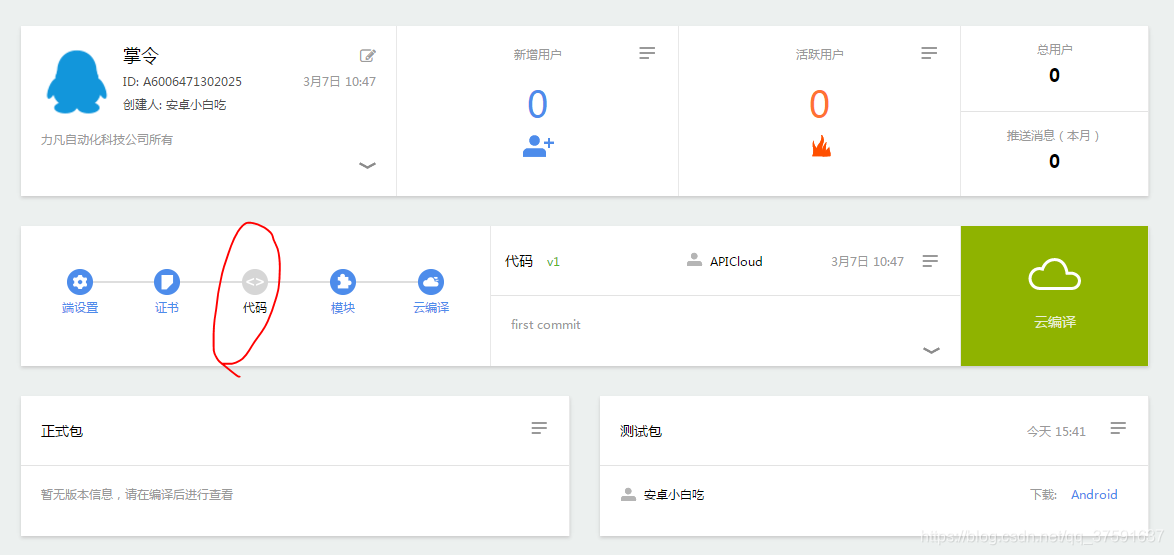Viewport: 1174px width, 555px height.
Task: Select the 代码 code step icon
Action: point(255,282)
